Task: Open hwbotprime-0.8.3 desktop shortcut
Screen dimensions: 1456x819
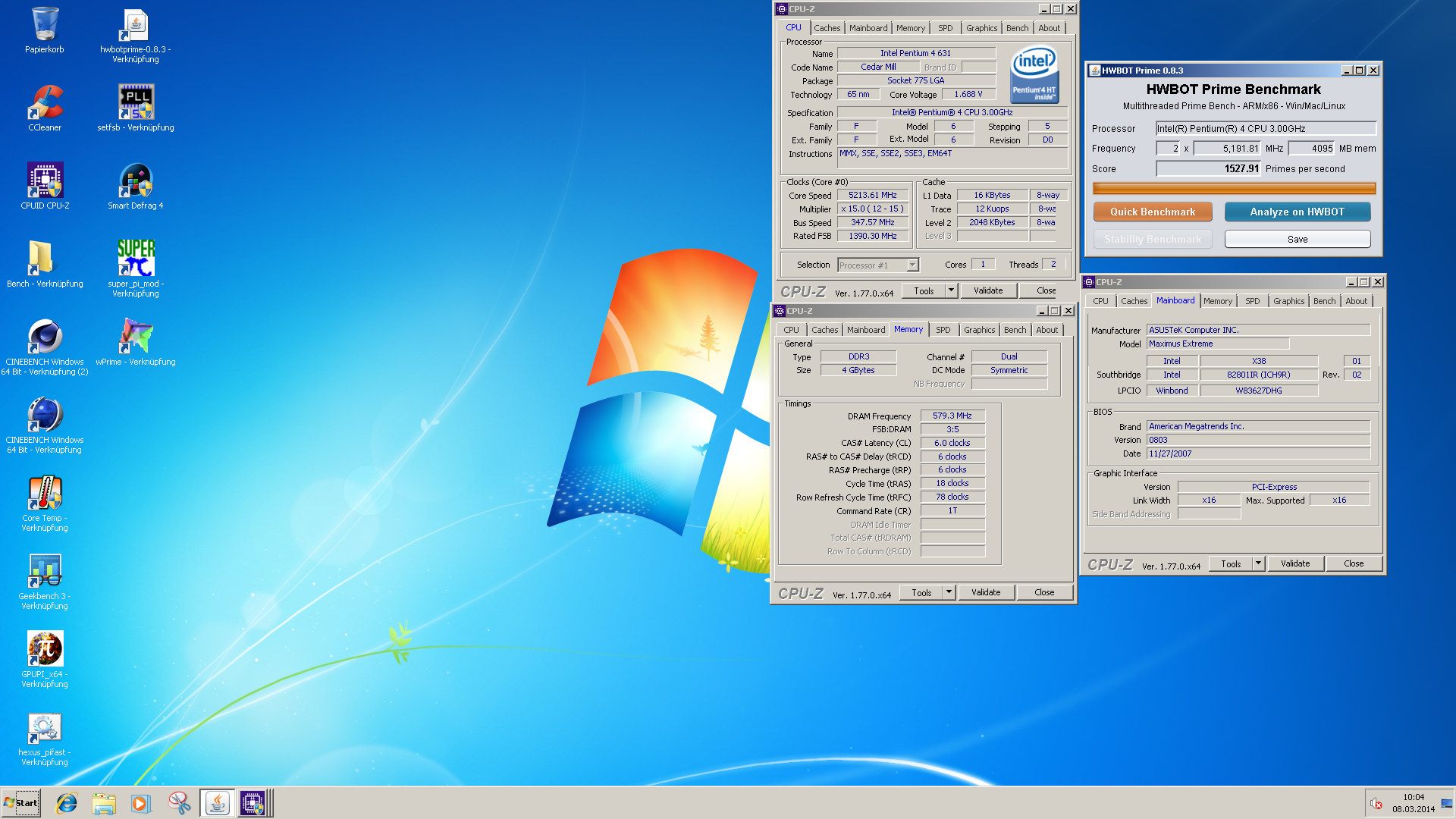Action: pos(136,35)
